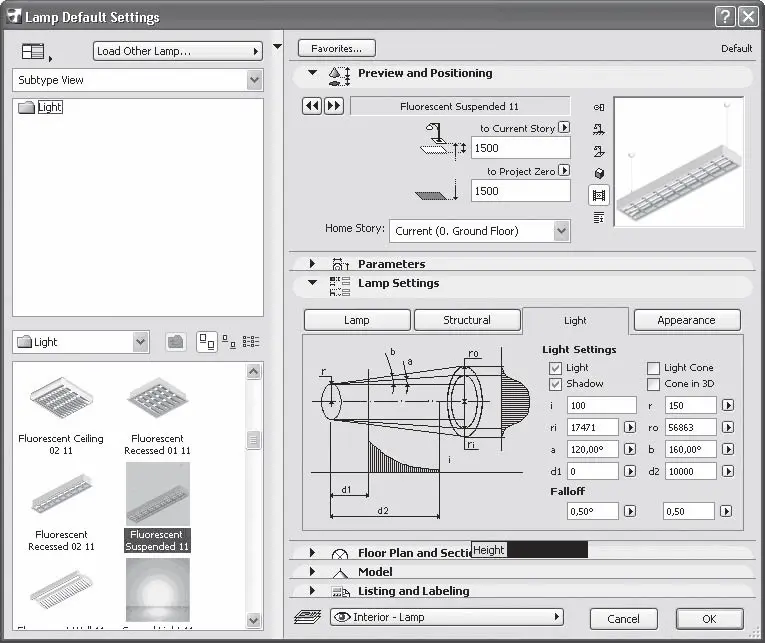
Task: Click the to Project Zero arrow
Action: click(564, 170)
